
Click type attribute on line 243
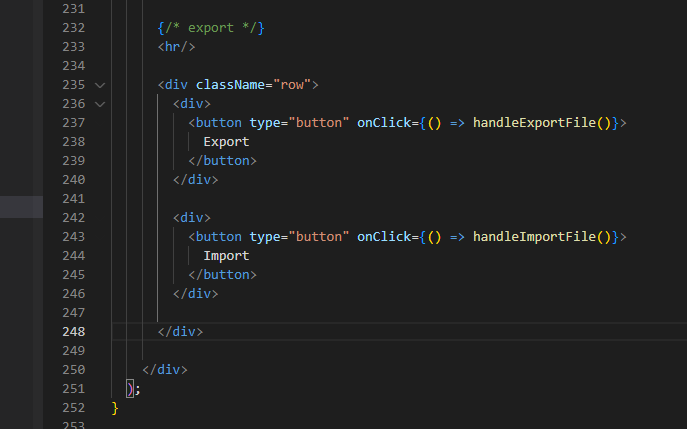(265, 237)
